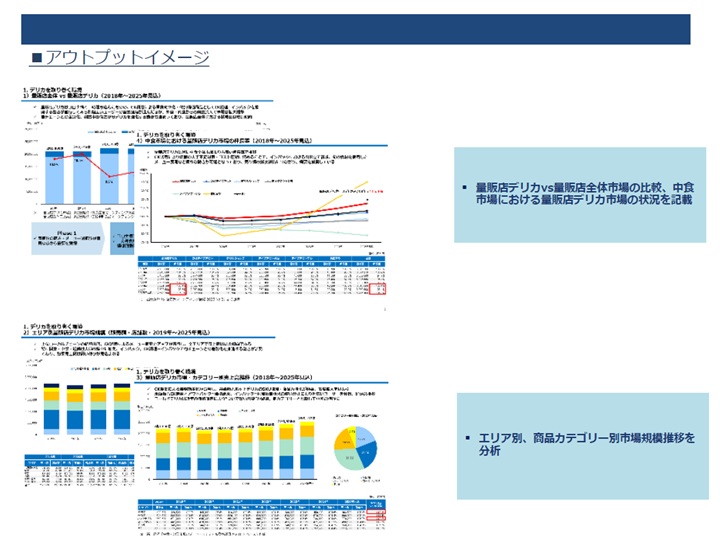Image resolution: width=720 pixels, height=540 pixels.
Task: Click the red-outlined cells in the bottom category table
Action: click(x=376, y=515)
